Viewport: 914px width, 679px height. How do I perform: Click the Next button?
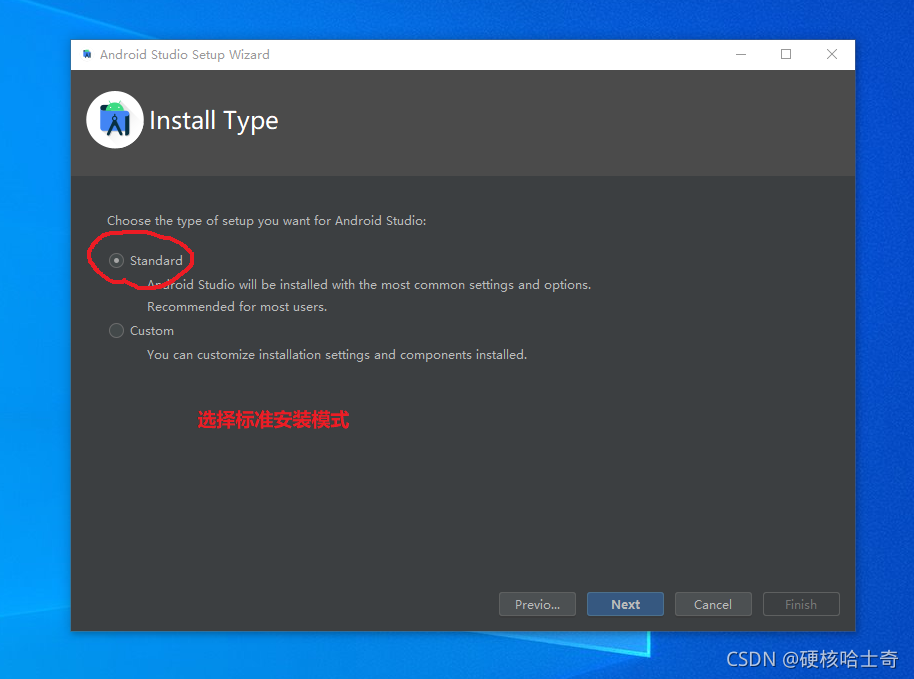(625, 604)
